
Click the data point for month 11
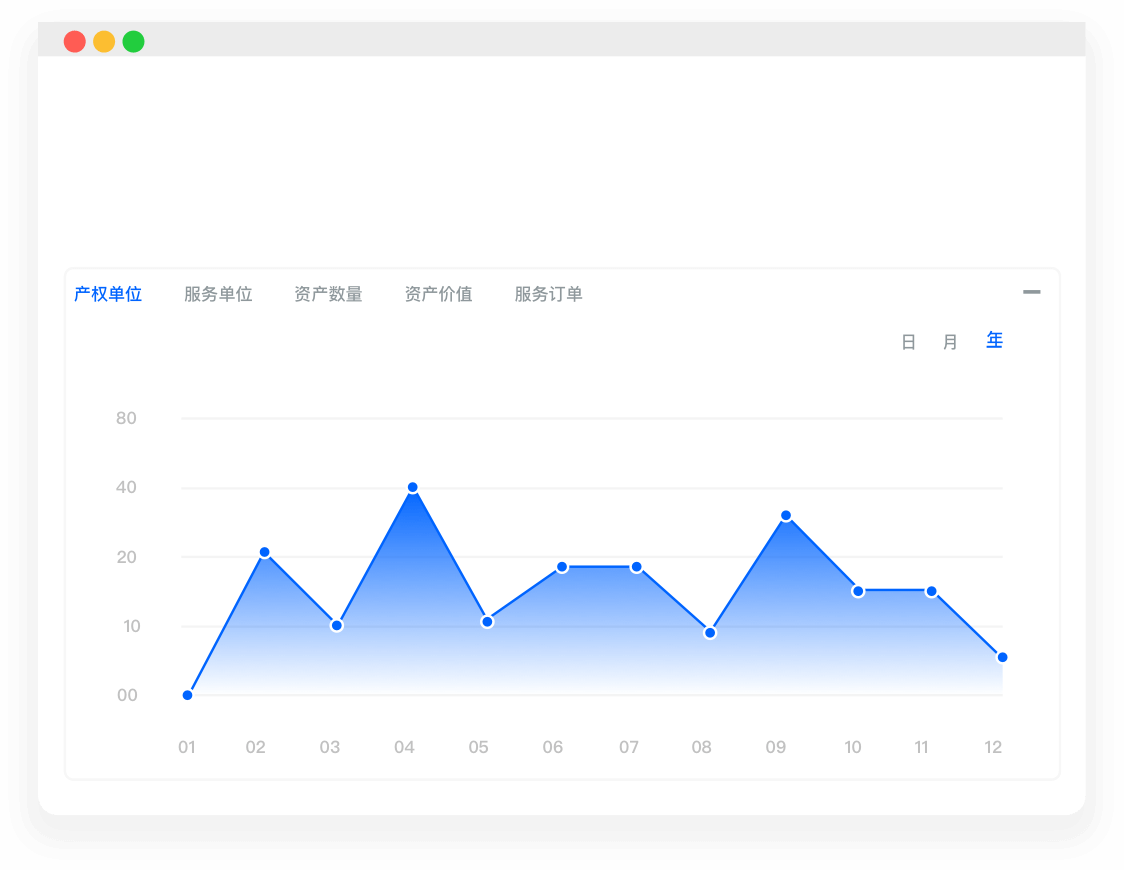click(931, 591)
